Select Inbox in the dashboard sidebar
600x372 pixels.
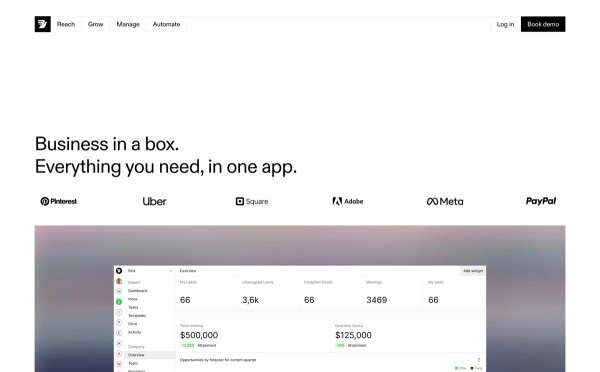click(133, 299)
